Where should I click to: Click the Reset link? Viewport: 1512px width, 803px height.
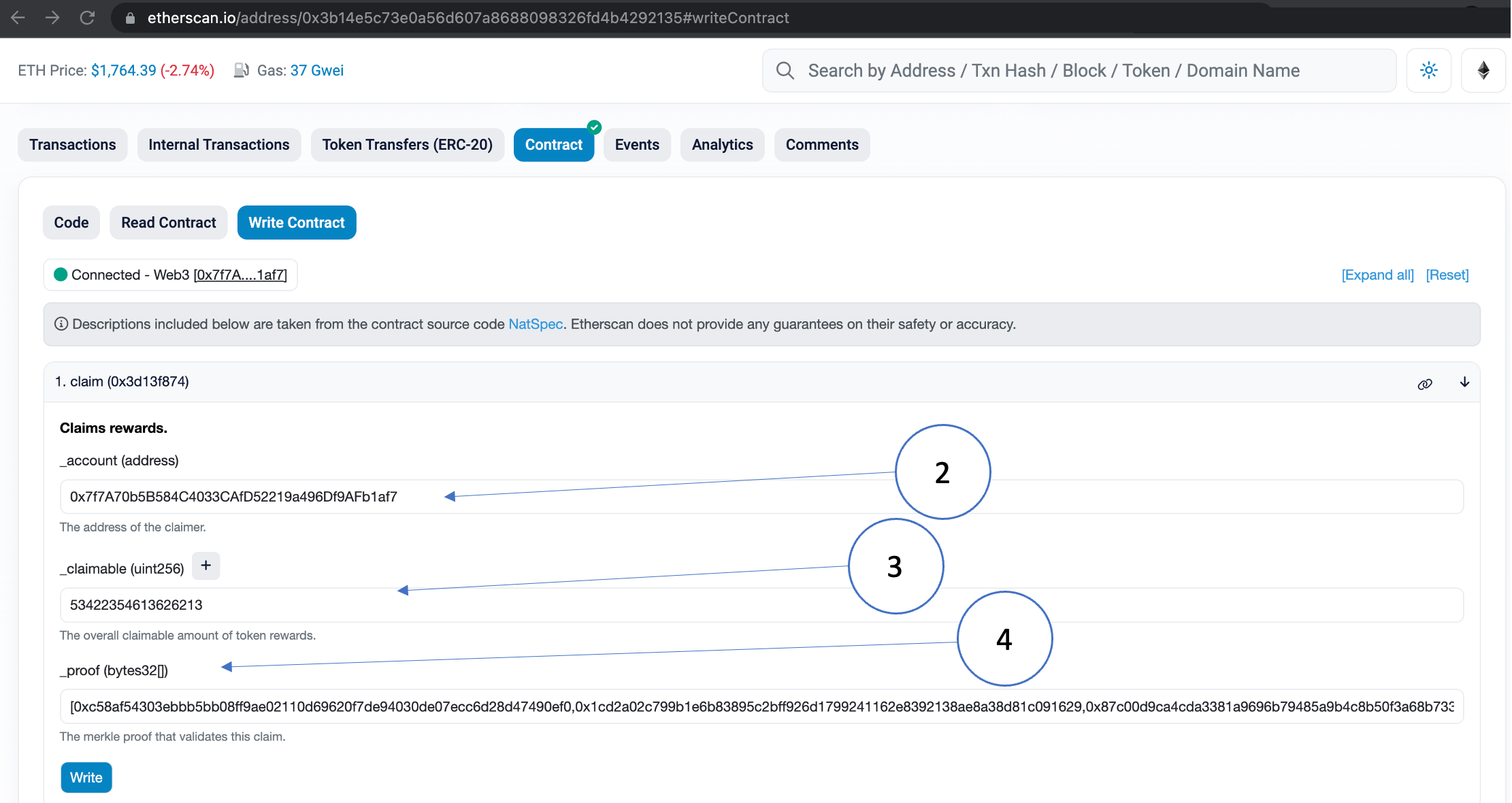pos(1447,275)
